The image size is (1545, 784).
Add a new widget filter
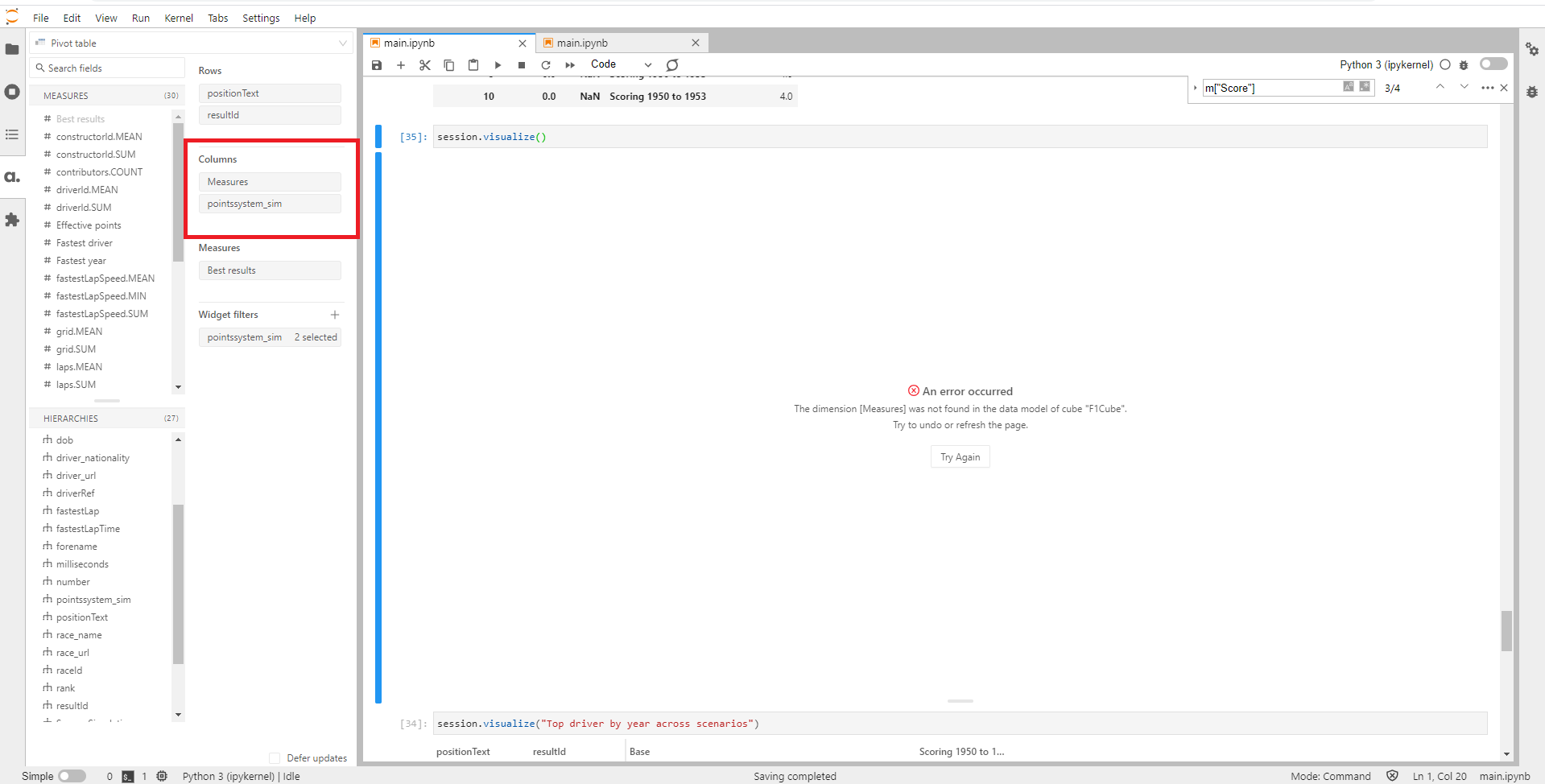point(336,315)
